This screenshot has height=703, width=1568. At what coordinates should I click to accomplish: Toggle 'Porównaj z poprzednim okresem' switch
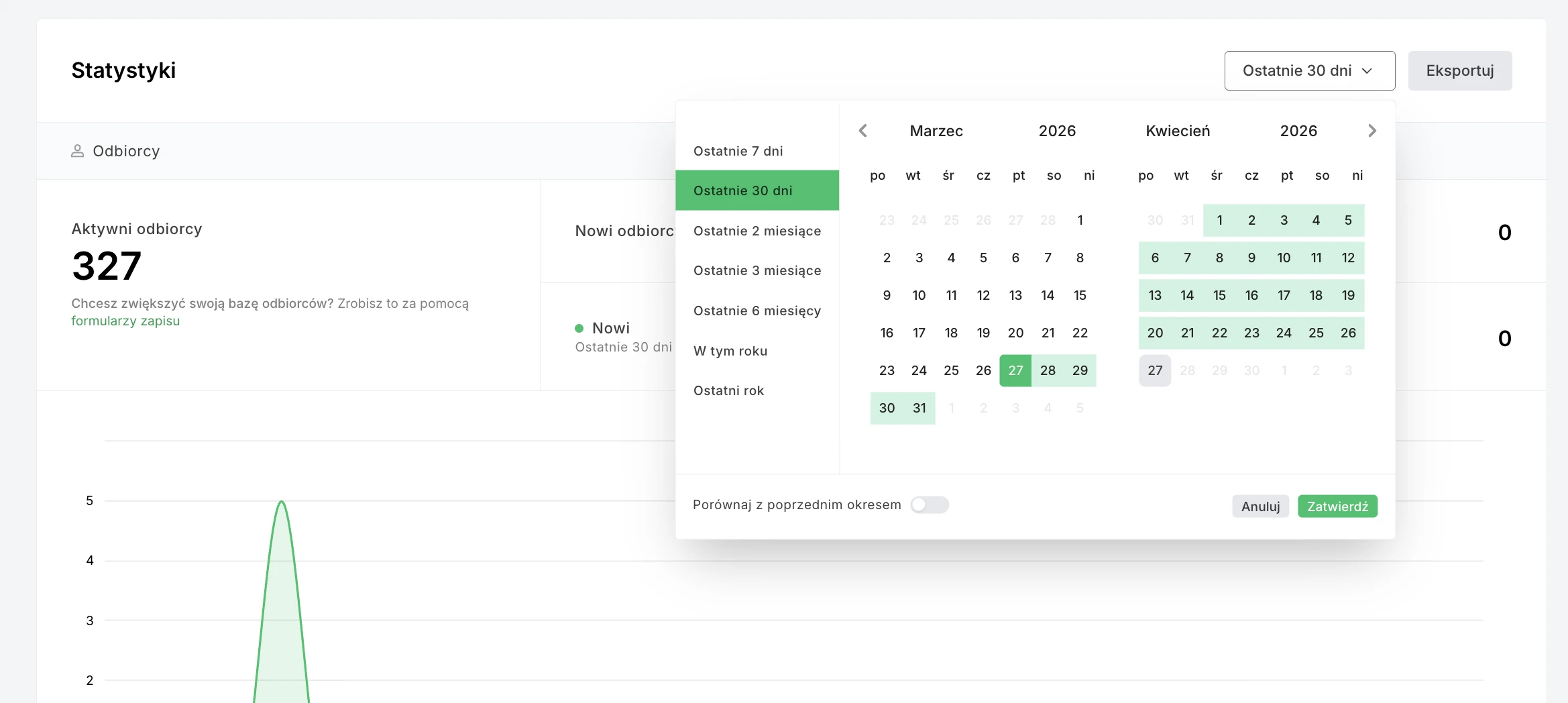(929, 505)
